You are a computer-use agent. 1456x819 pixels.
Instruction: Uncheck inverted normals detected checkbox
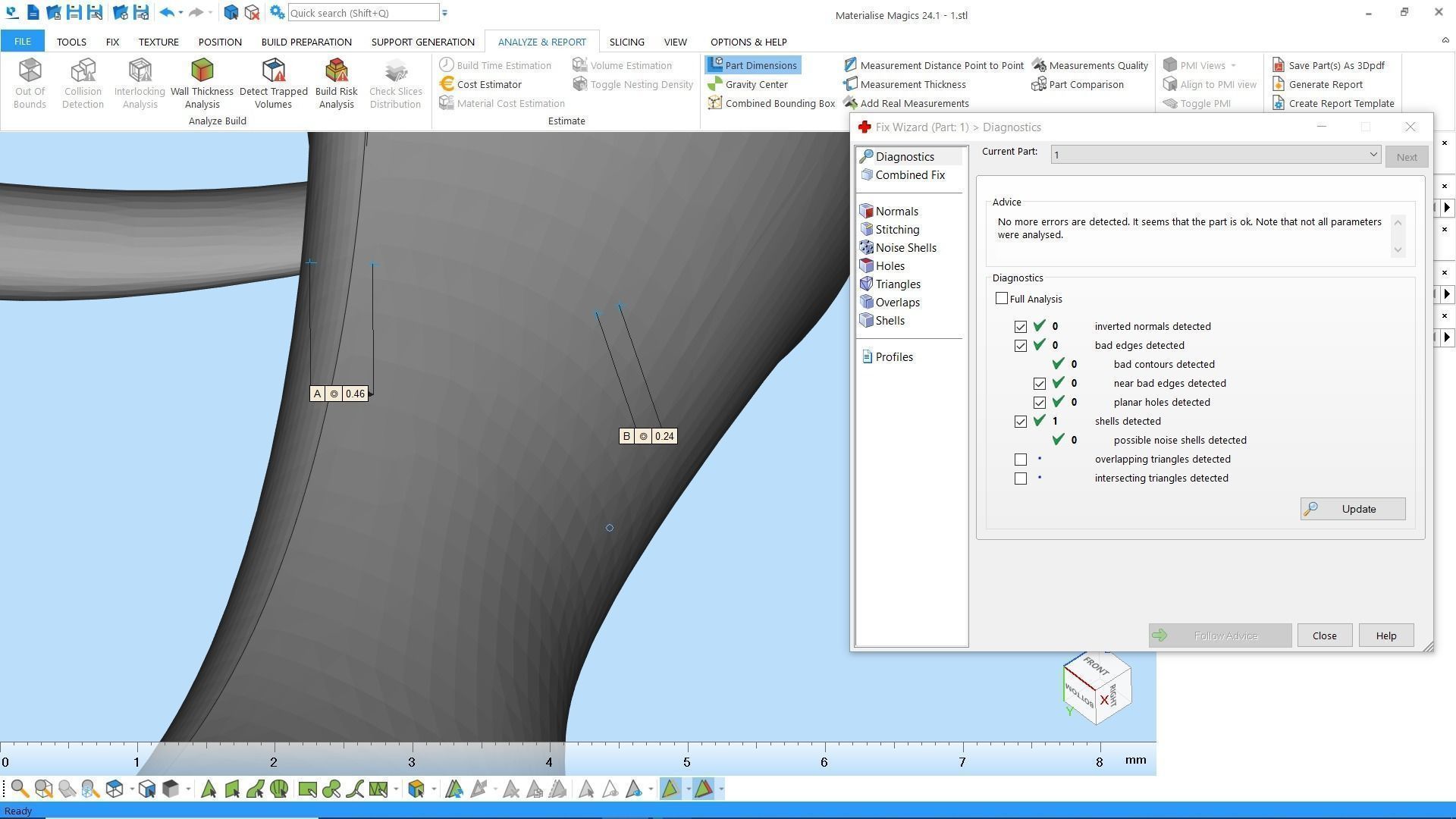[1021, 327]
